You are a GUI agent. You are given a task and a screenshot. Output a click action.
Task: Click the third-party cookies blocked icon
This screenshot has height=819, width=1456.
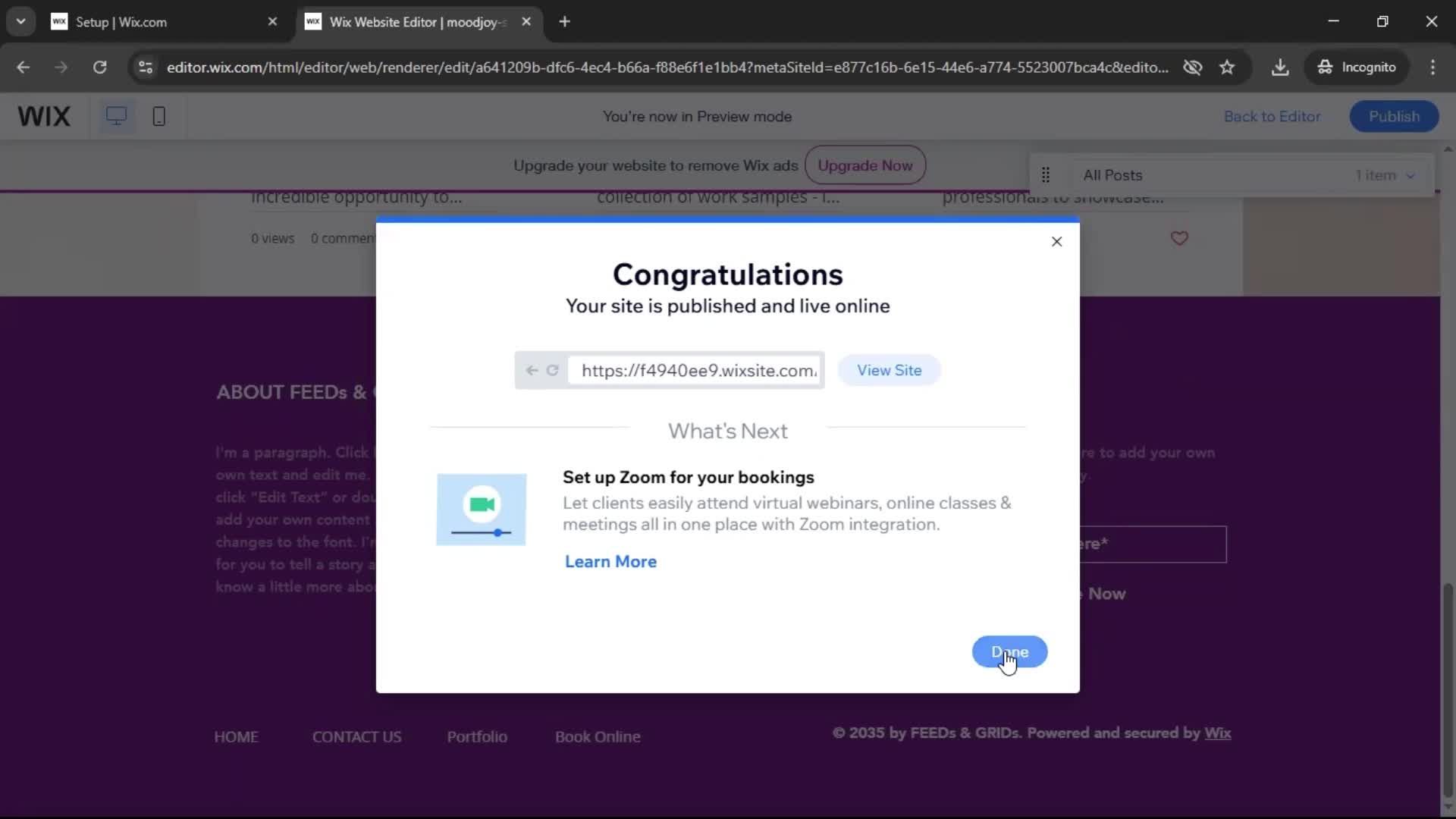click(1192, 67)
